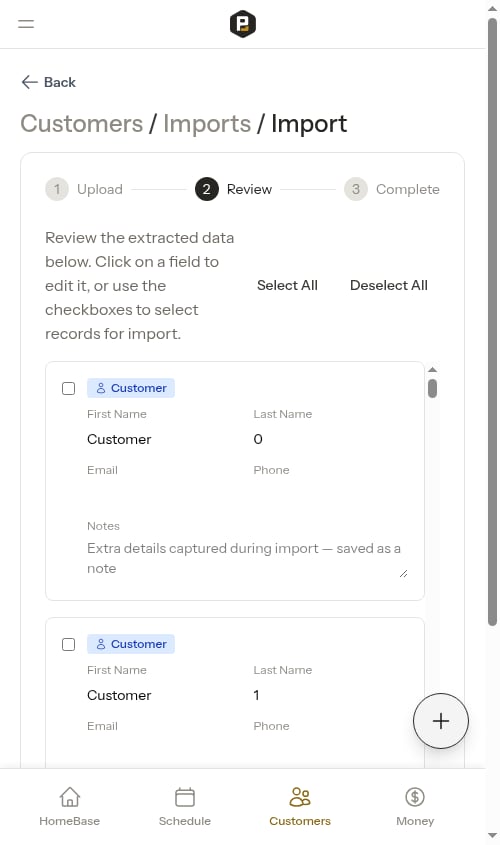Edit First Name of Customer 0 record
Viewport: 500px width, 845px height.
164,439
